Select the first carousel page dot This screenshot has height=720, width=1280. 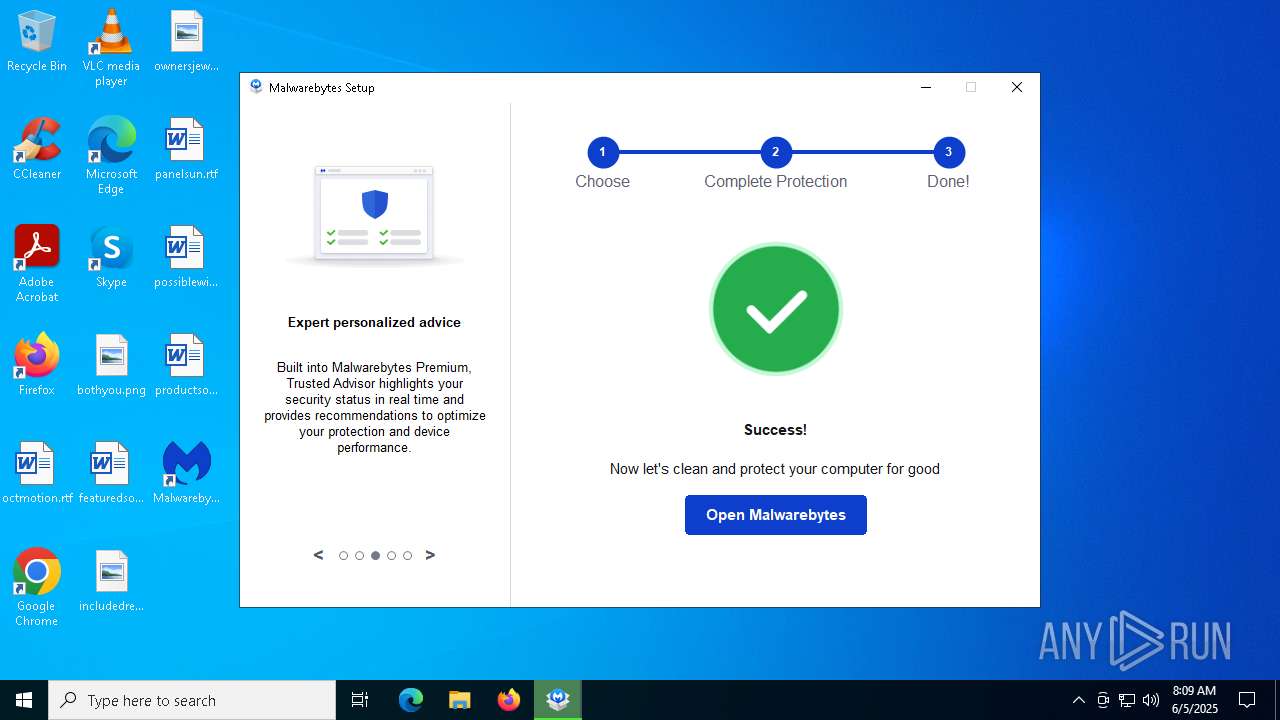343,556
